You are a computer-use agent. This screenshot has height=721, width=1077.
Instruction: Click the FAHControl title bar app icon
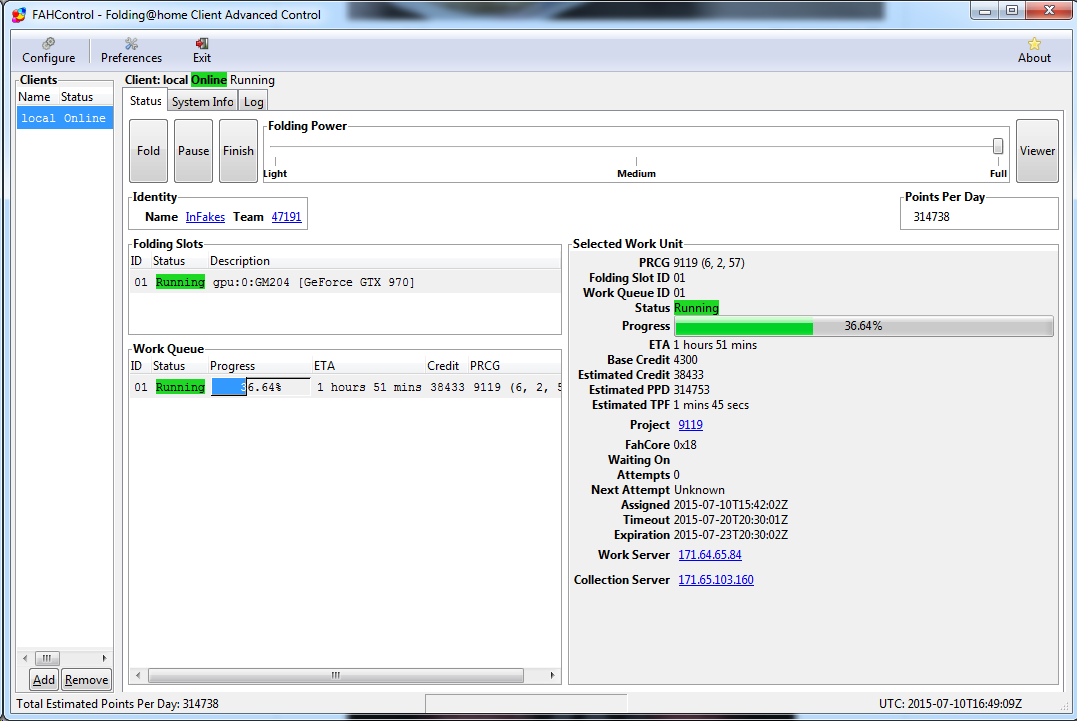pos(19,14)
